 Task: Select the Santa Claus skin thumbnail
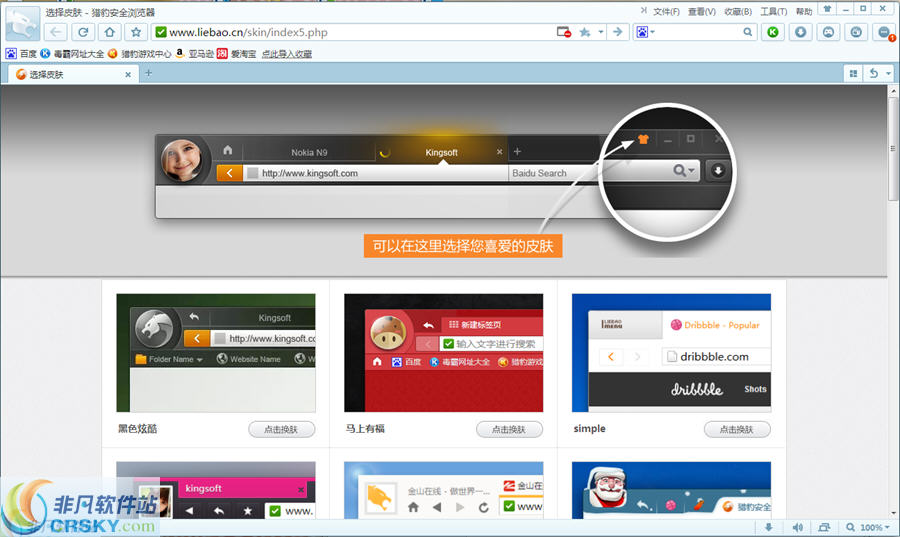click(x=672, y=491)
